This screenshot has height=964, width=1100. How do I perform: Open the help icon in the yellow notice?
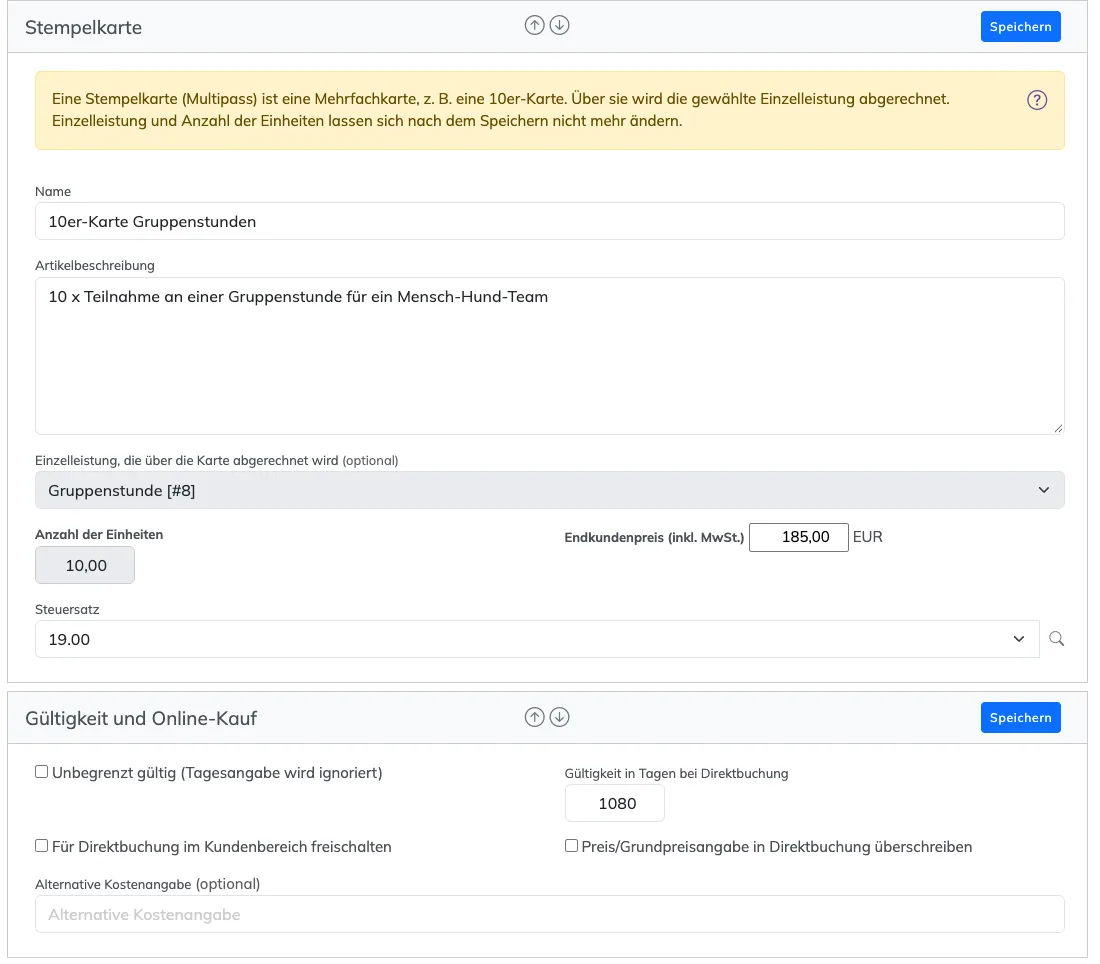[1037, 100]
